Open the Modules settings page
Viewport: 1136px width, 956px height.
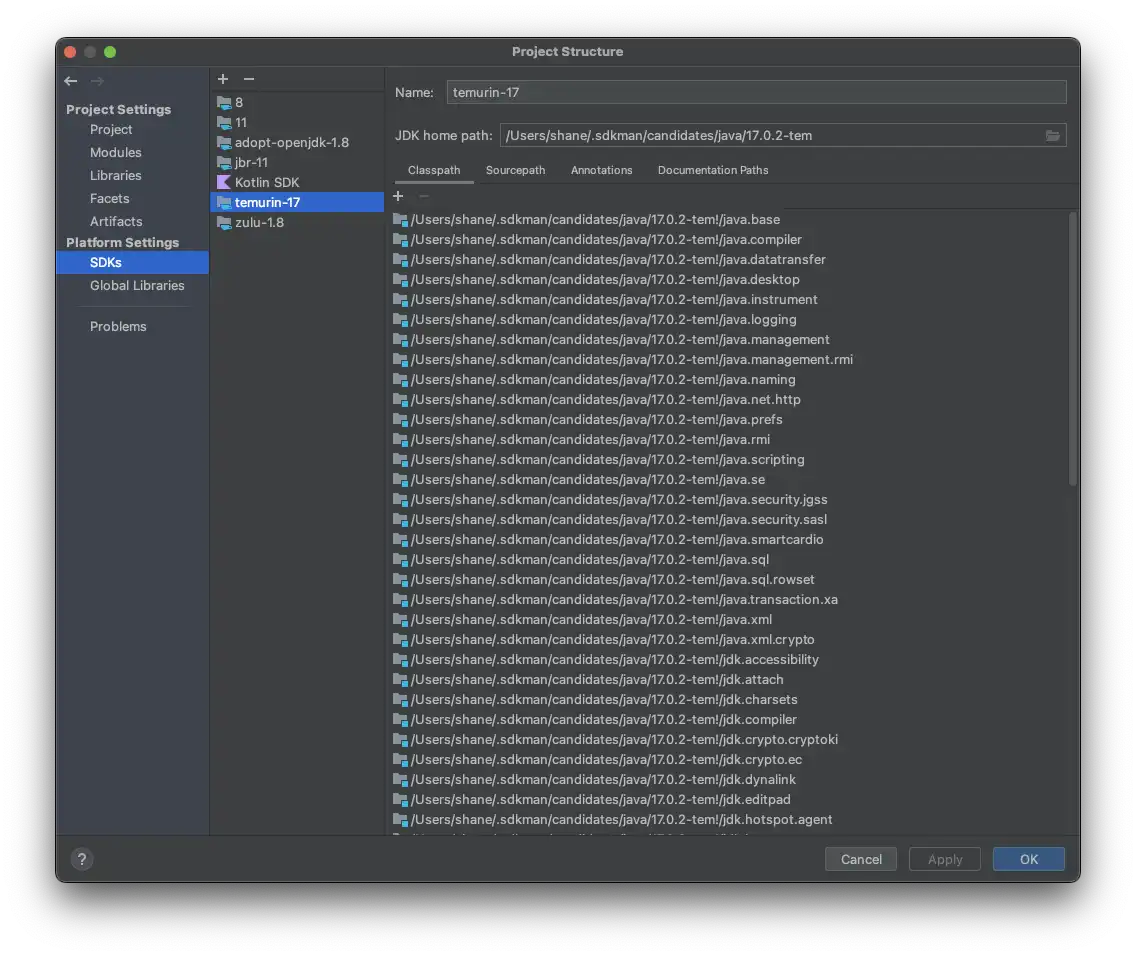coord(133,153)
